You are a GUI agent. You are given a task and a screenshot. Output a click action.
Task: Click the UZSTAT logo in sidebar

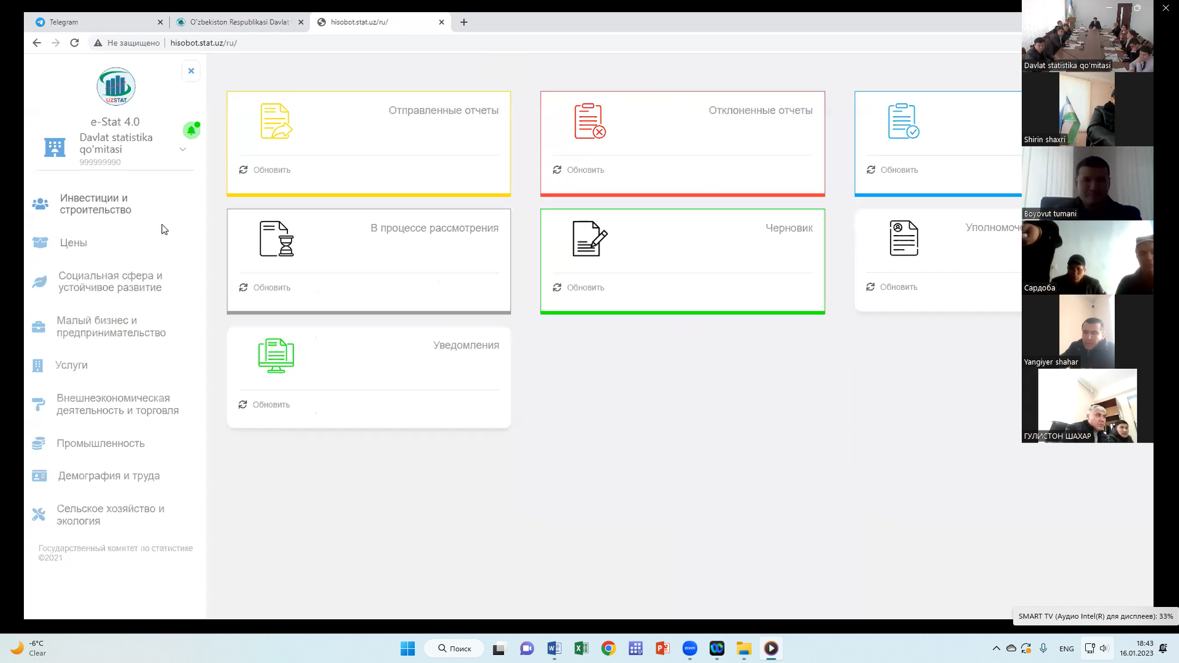[116, 87]
